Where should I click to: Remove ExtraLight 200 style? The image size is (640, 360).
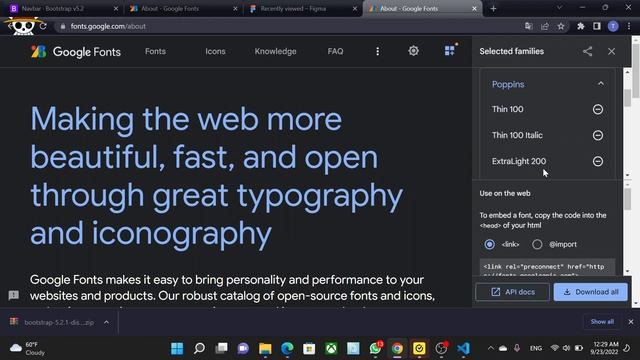pyautogui.click(x=598, y=161)
